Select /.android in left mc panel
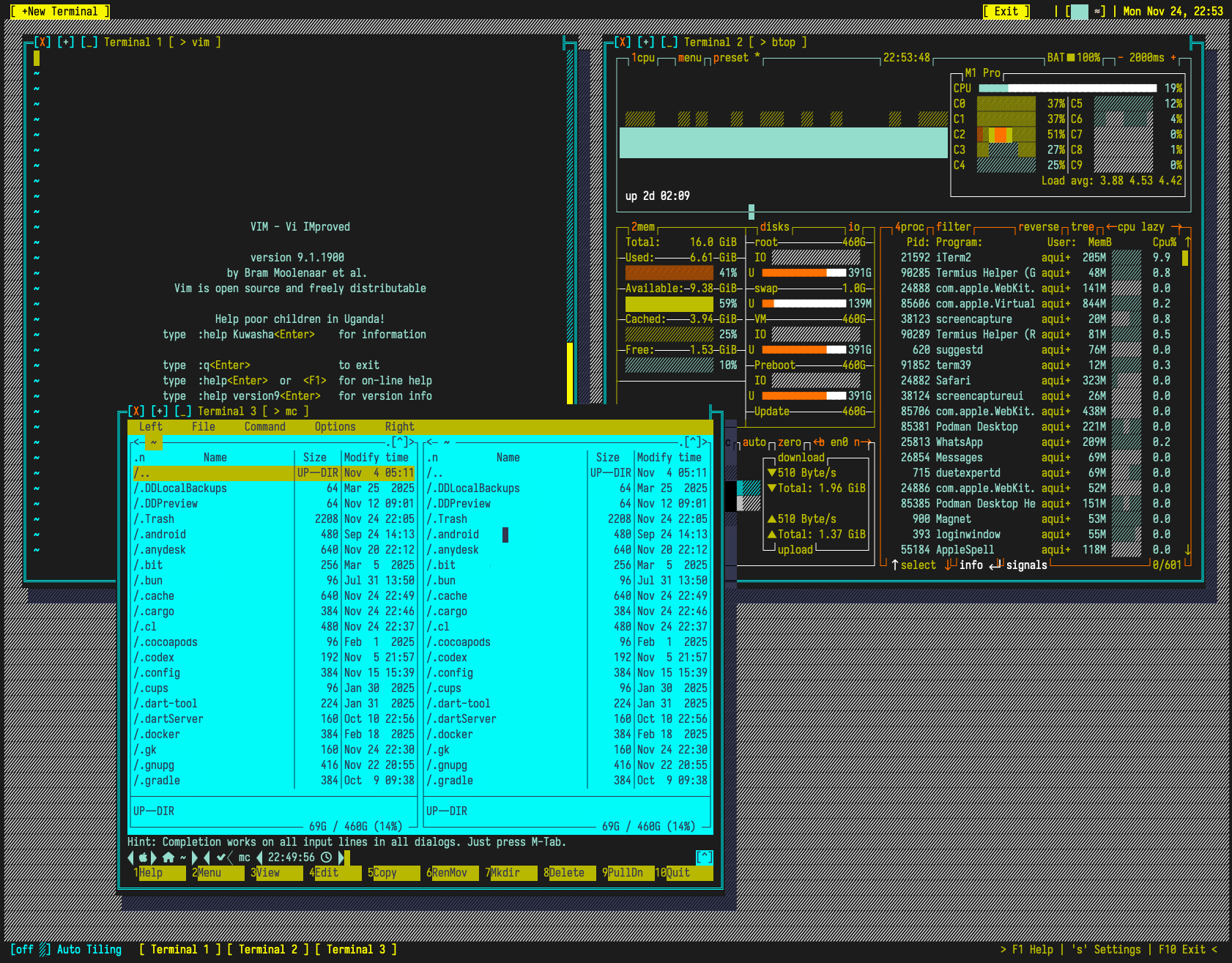 click(x=274, y=535)
